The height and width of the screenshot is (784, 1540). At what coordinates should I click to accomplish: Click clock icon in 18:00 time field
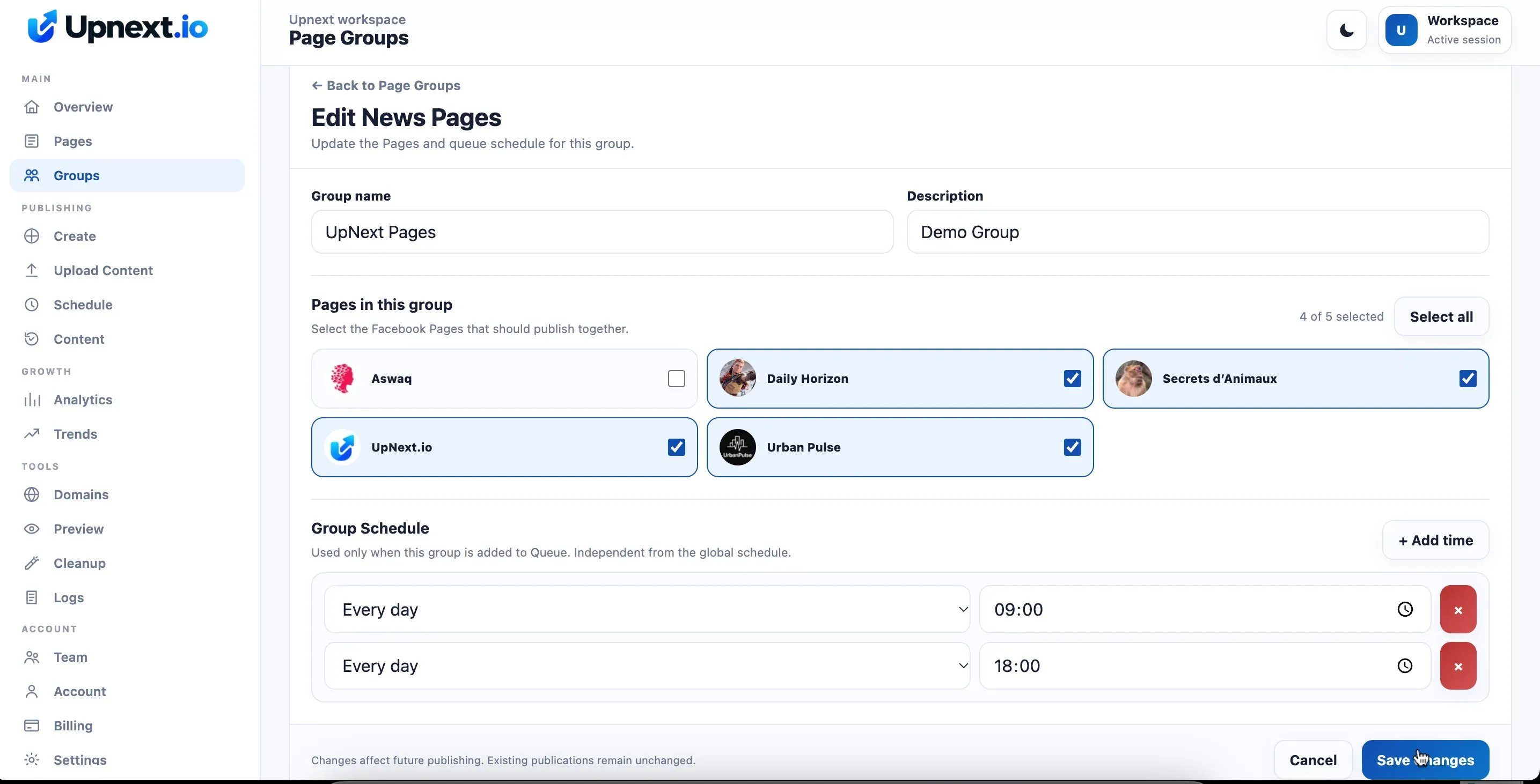coord(1404,665)
